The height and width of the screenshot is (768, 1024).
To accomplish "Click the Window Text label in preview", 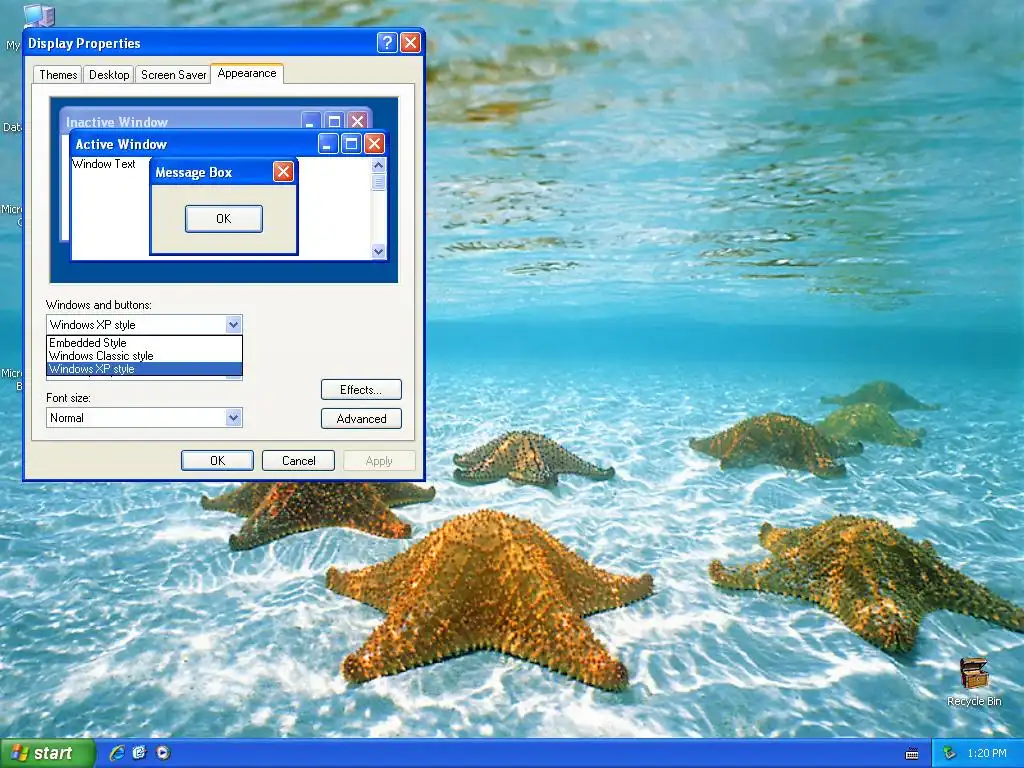I will (x=104, y=164).
